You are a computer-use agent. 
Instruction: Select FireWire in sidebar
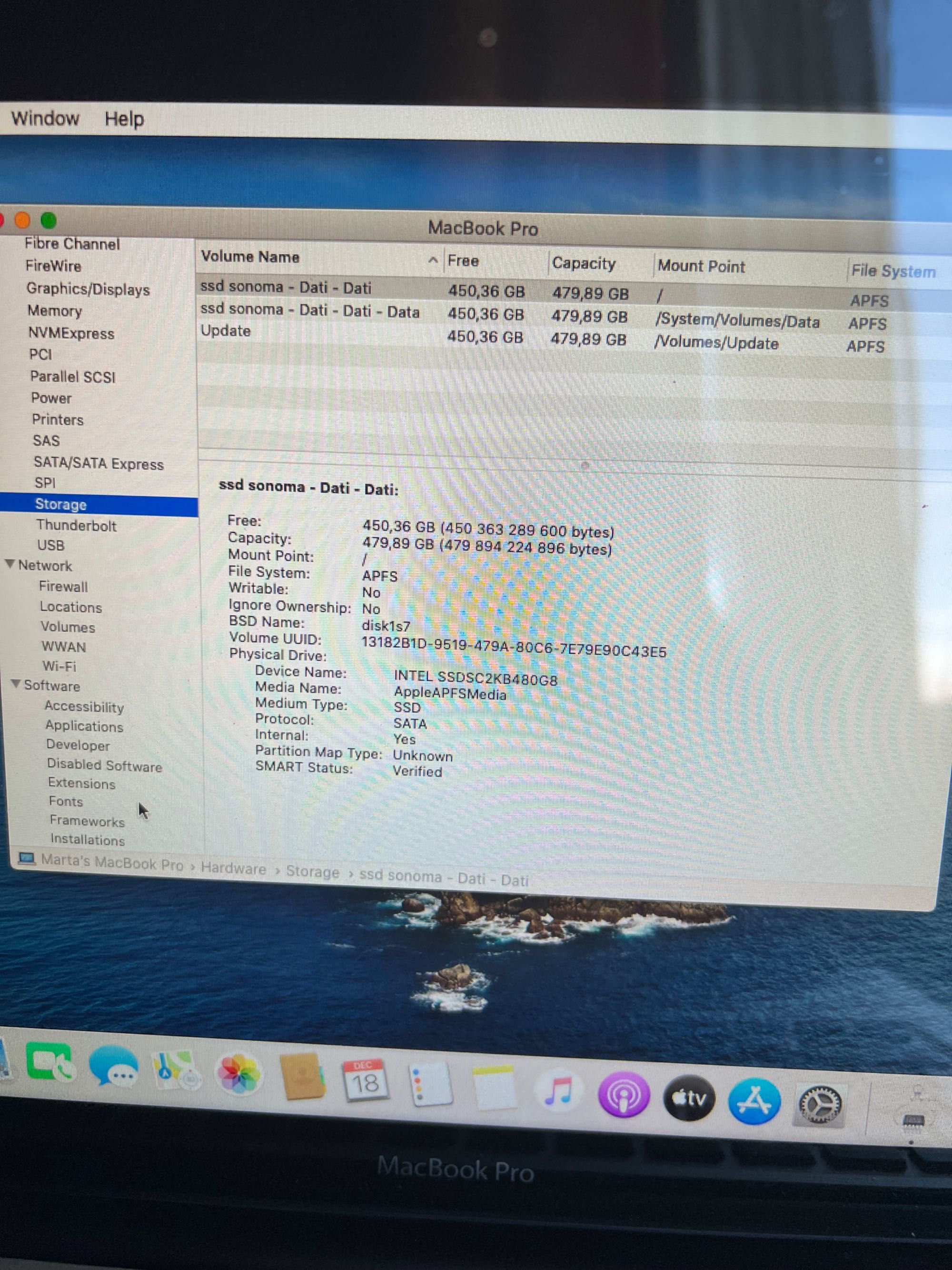[x=53, y=266]
